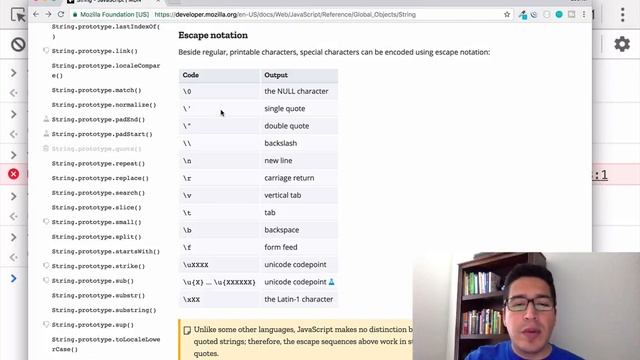The image size is (640, 360).
Task: Open String.prototype.replace() link
Action: (x=100, y=178)
